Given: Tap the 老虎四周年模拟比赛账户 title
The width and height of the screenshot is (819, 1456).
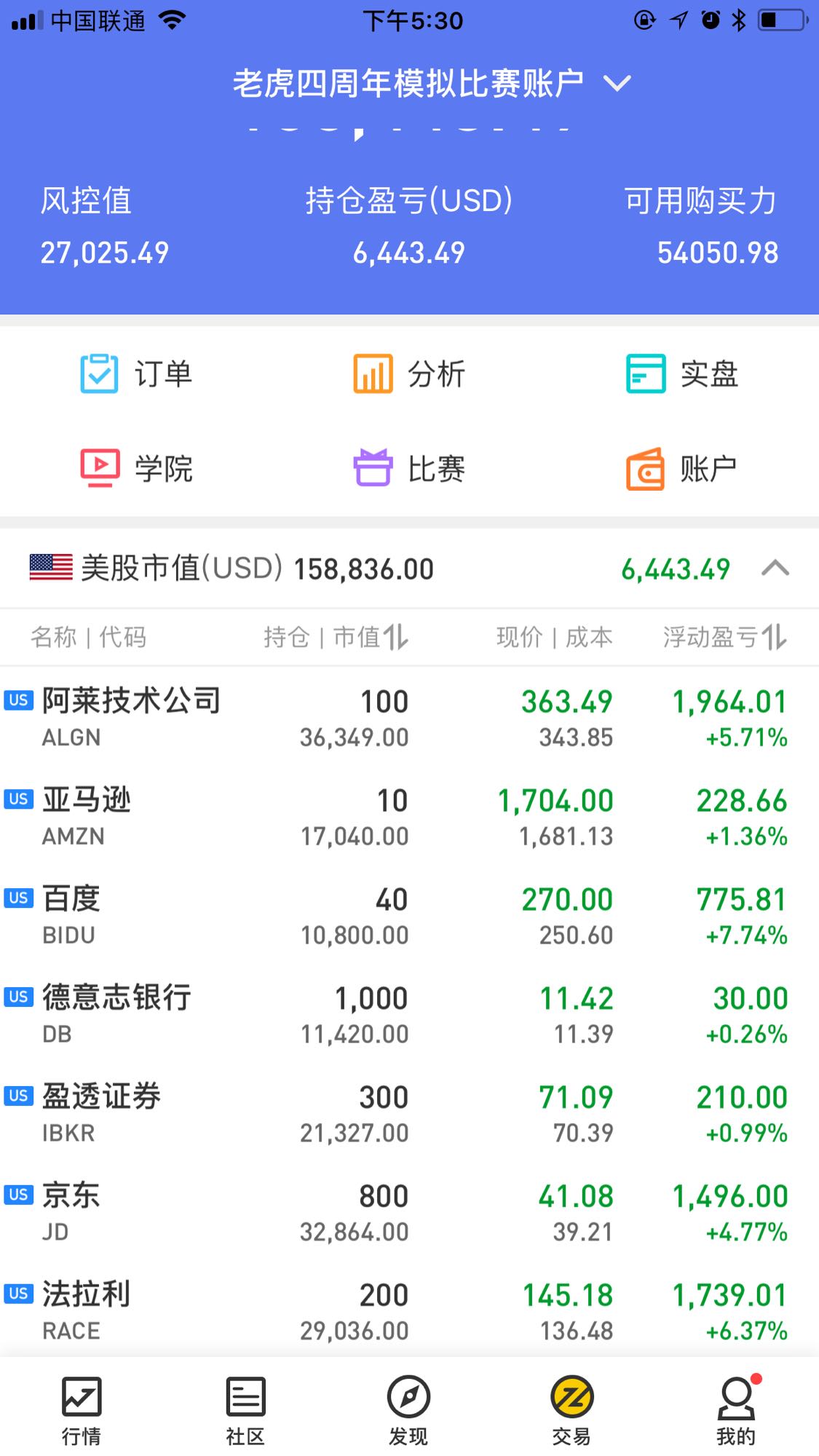Looking at the screenshot, I should tap(408, 84).
